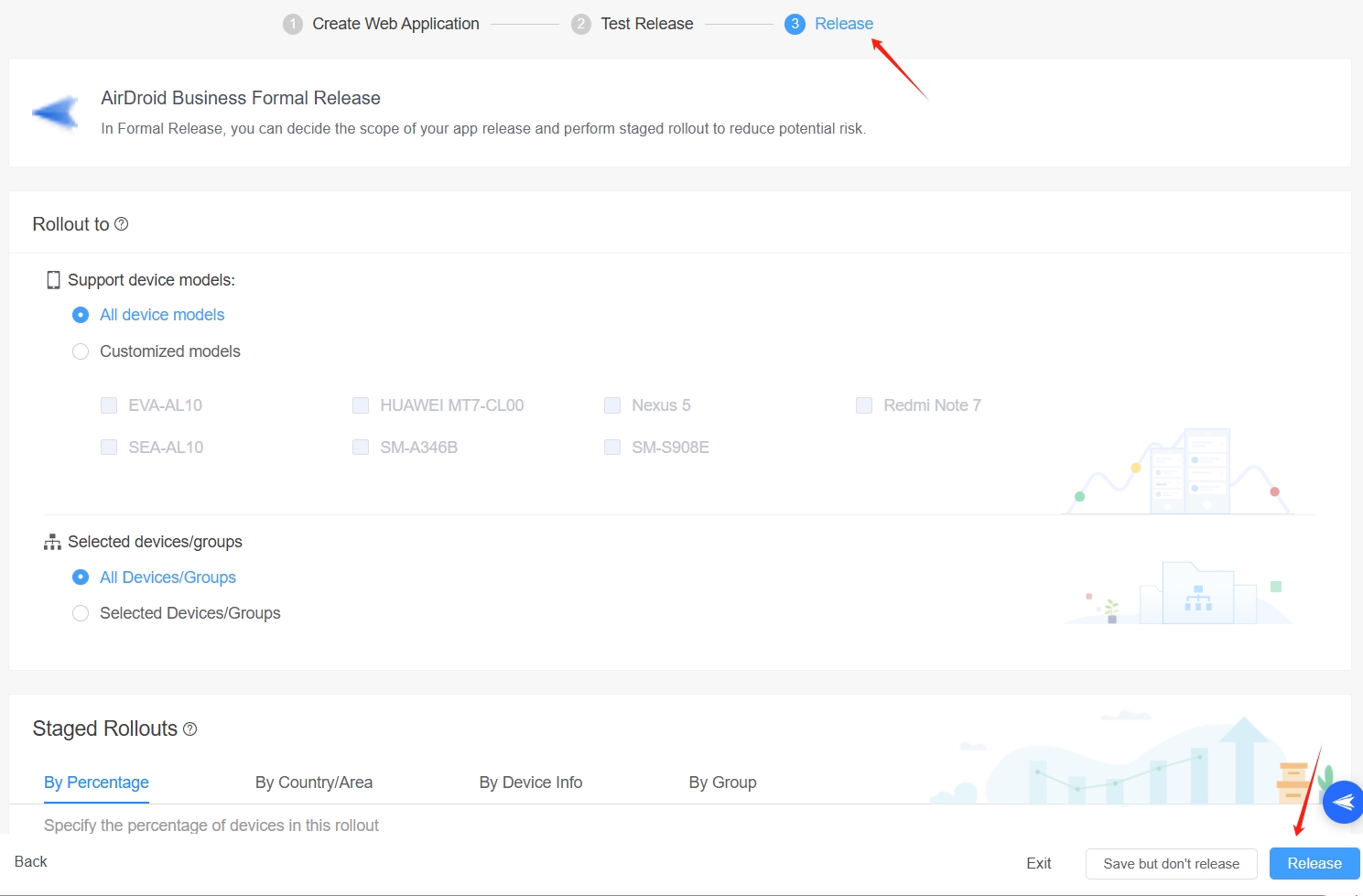The width and height of the screenshot is (1363, 896).
Task: Click the Formal Release description sentence
Action: tap(483, 129)
